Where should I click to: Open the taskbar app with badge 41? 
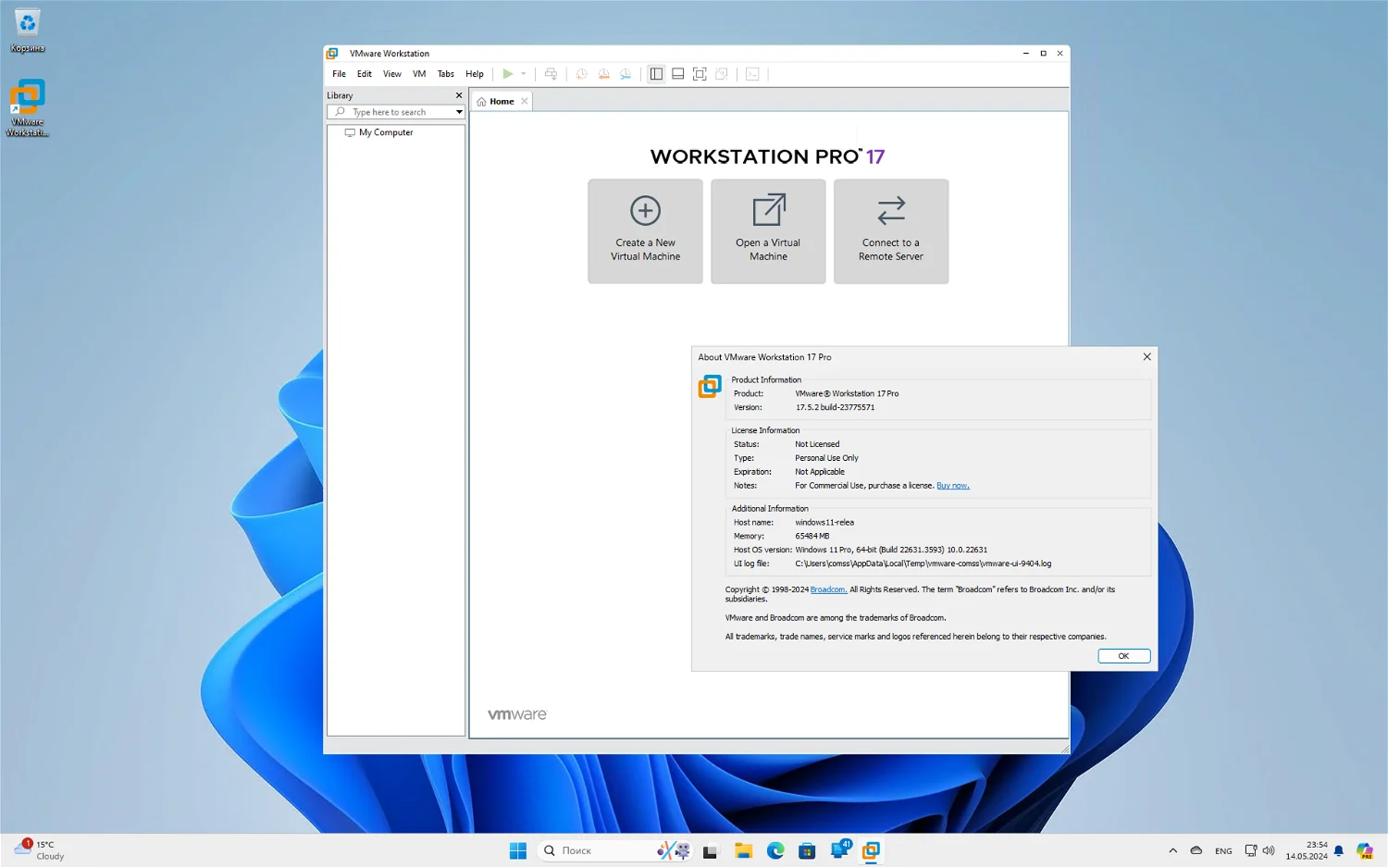point(840,849)
